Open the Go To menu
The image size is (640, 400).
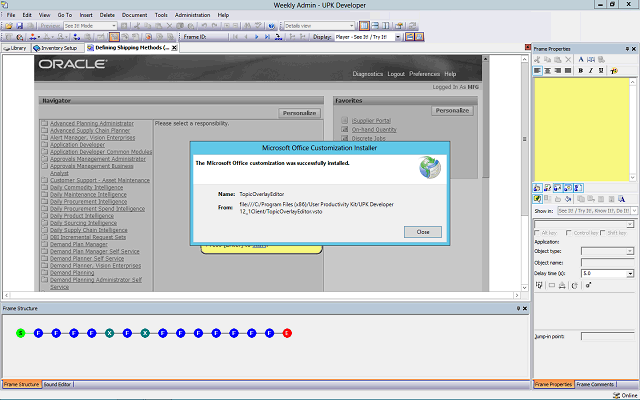64,15
